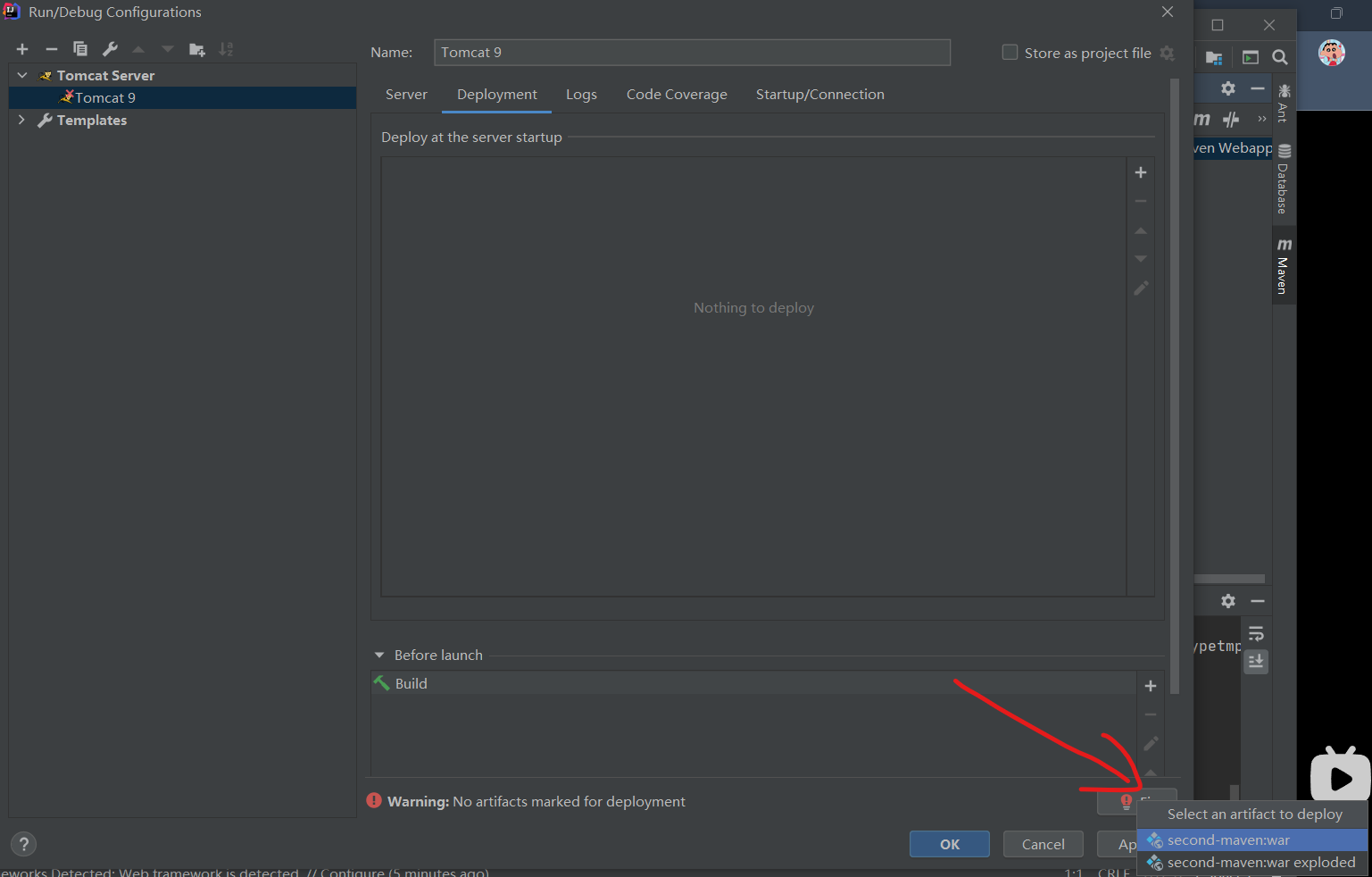Switch to the Deployment tab
1372x877 pixels.
coord(497,94)
